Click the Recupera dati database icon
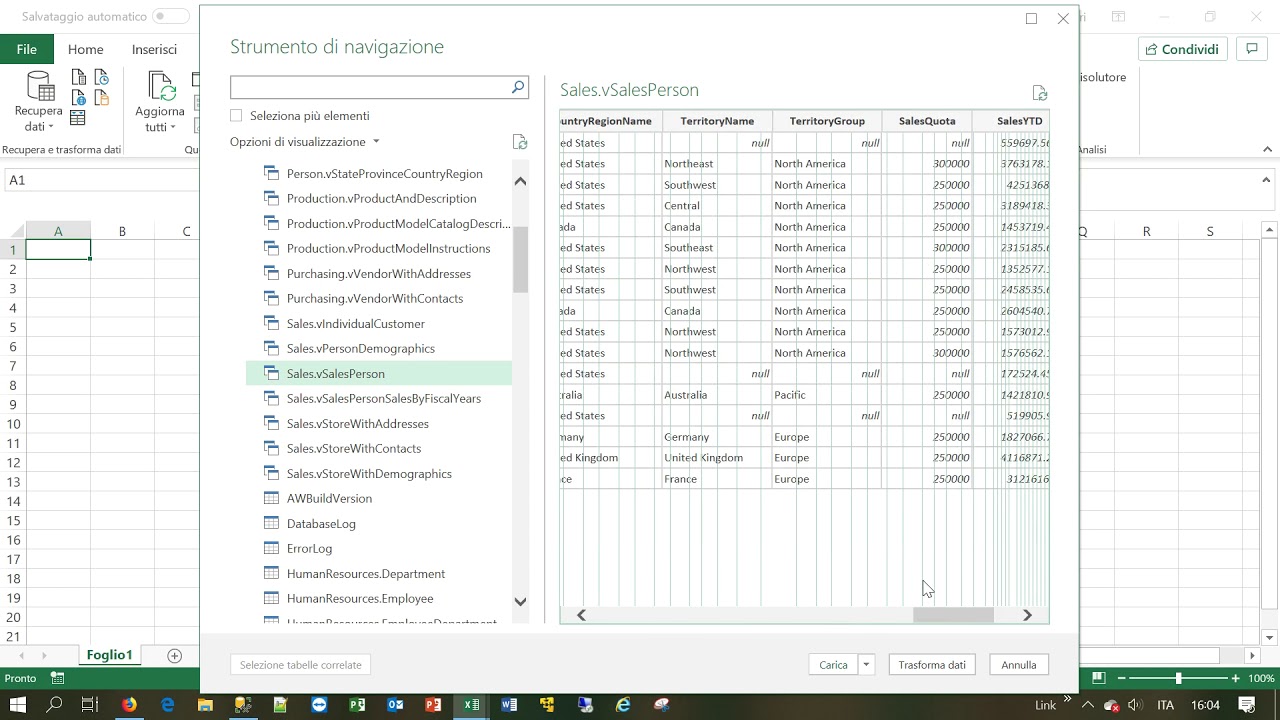The height and width of the screenshot is (720, 1280). pyautogui.click(x=40, y=86)
